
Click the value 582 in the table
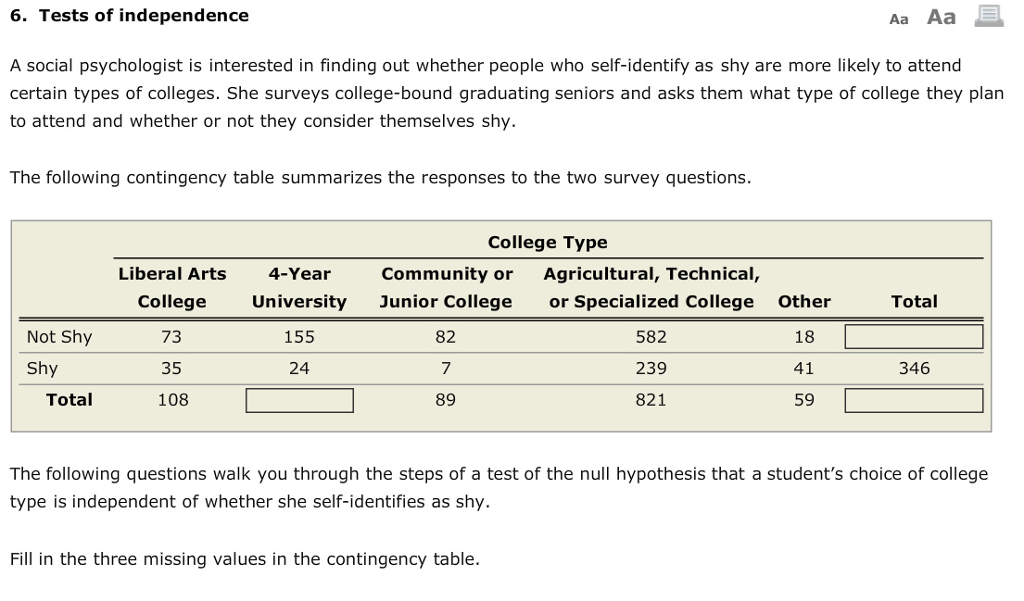(651, 337)
